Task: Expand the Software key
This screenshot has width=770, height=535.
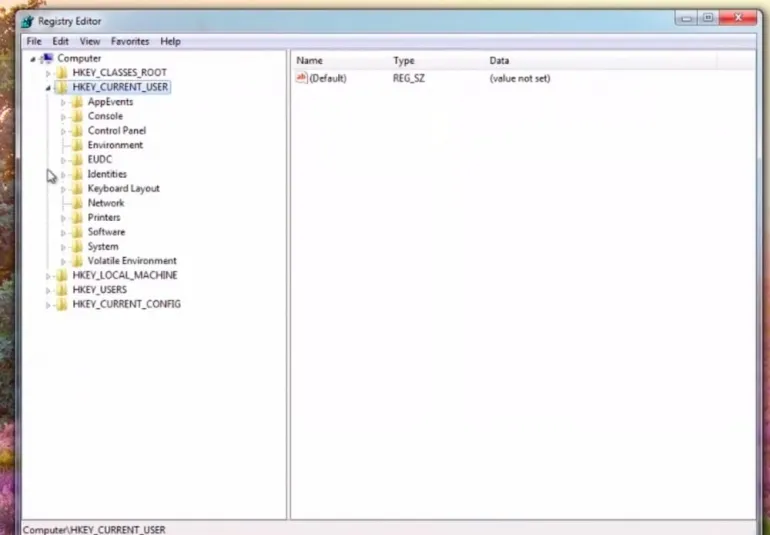Action: (x=63, y=233)
